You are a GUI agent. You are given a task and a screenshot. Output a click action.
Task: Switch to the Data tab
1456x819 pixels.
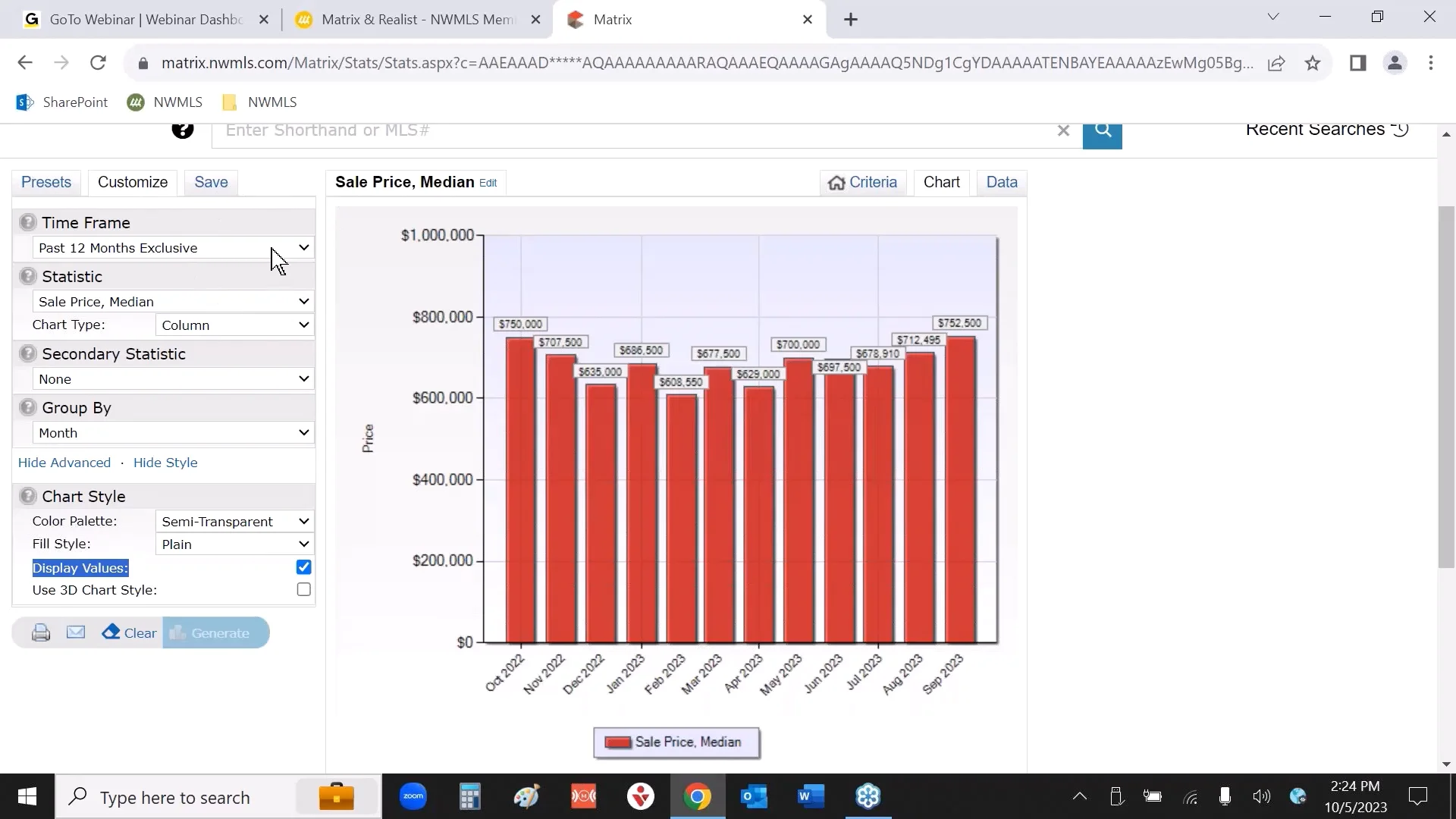(1001, 182)
